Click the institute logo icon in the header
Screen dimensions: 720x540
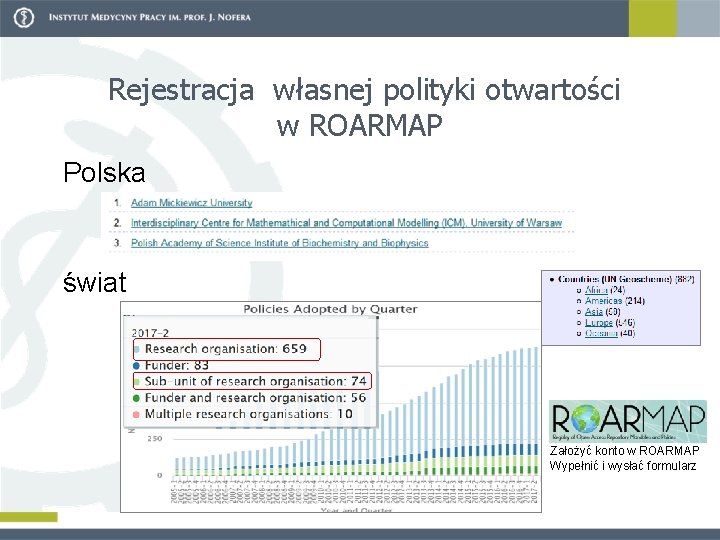pyautogui.click(x=24, y=18)
